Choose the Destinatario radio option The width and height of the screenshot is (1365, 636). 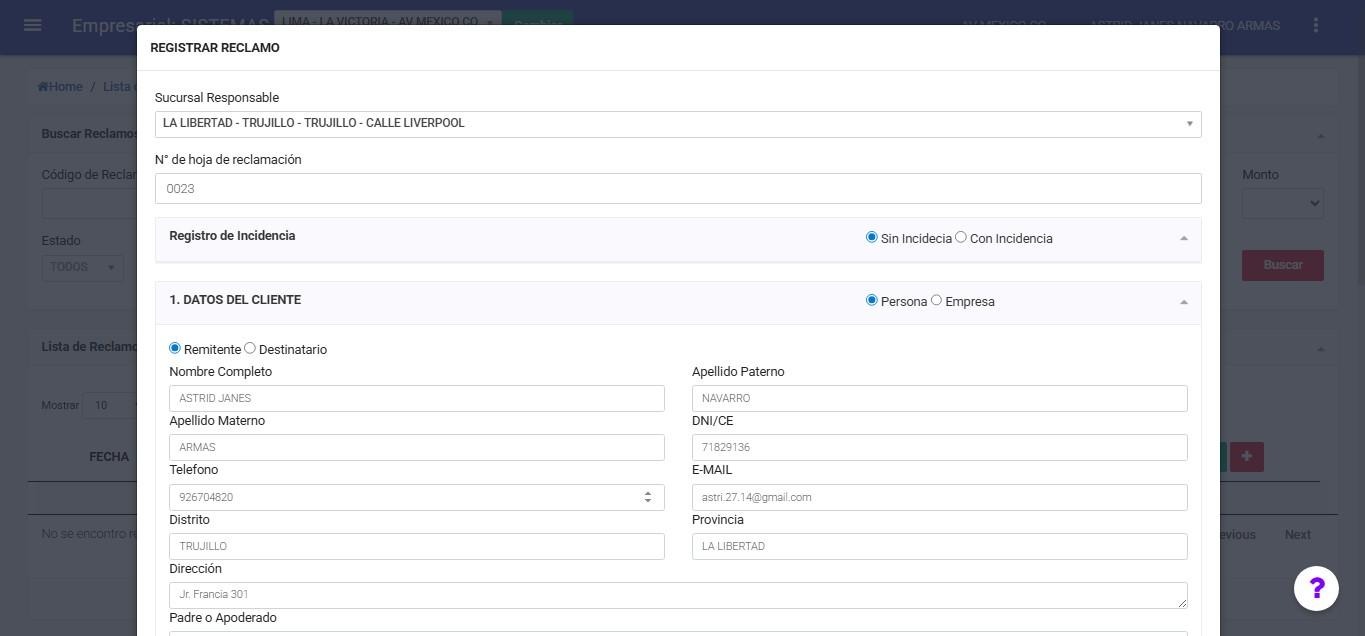250,349
